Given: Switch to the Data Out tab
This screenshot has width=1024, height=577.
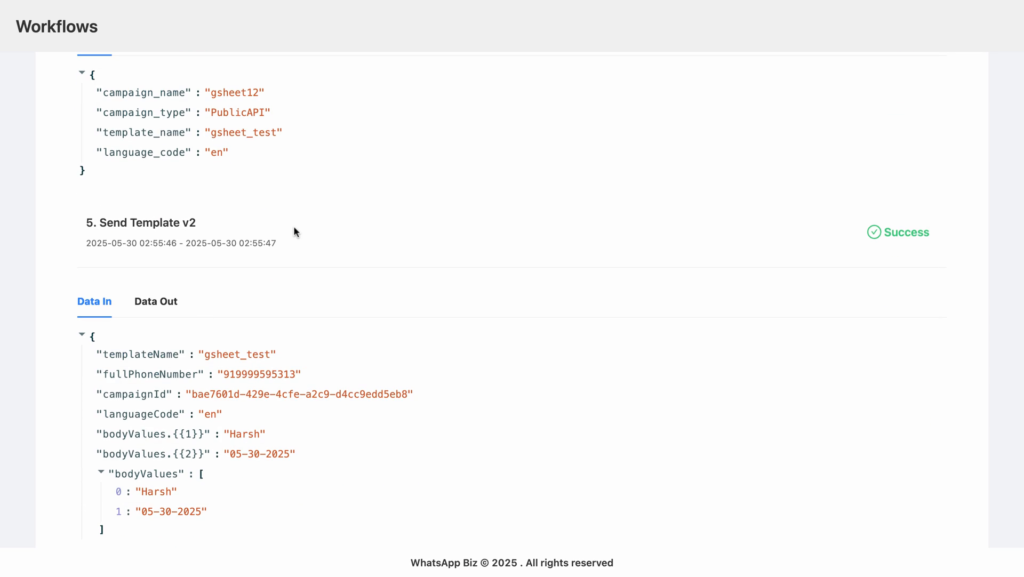Looking at the screenshot, I should [x=155, y=302].
